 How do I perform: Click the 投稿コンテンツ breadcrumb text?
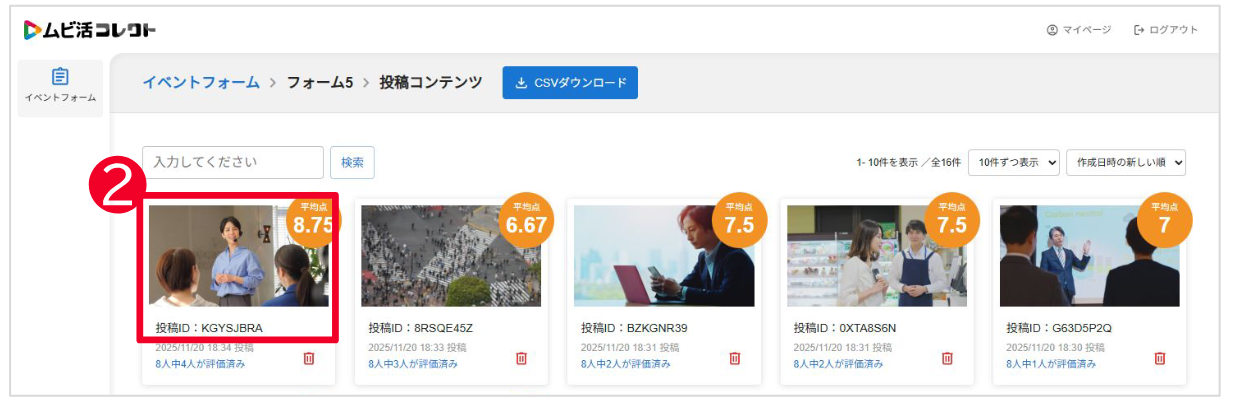click(x=431, y=82)
